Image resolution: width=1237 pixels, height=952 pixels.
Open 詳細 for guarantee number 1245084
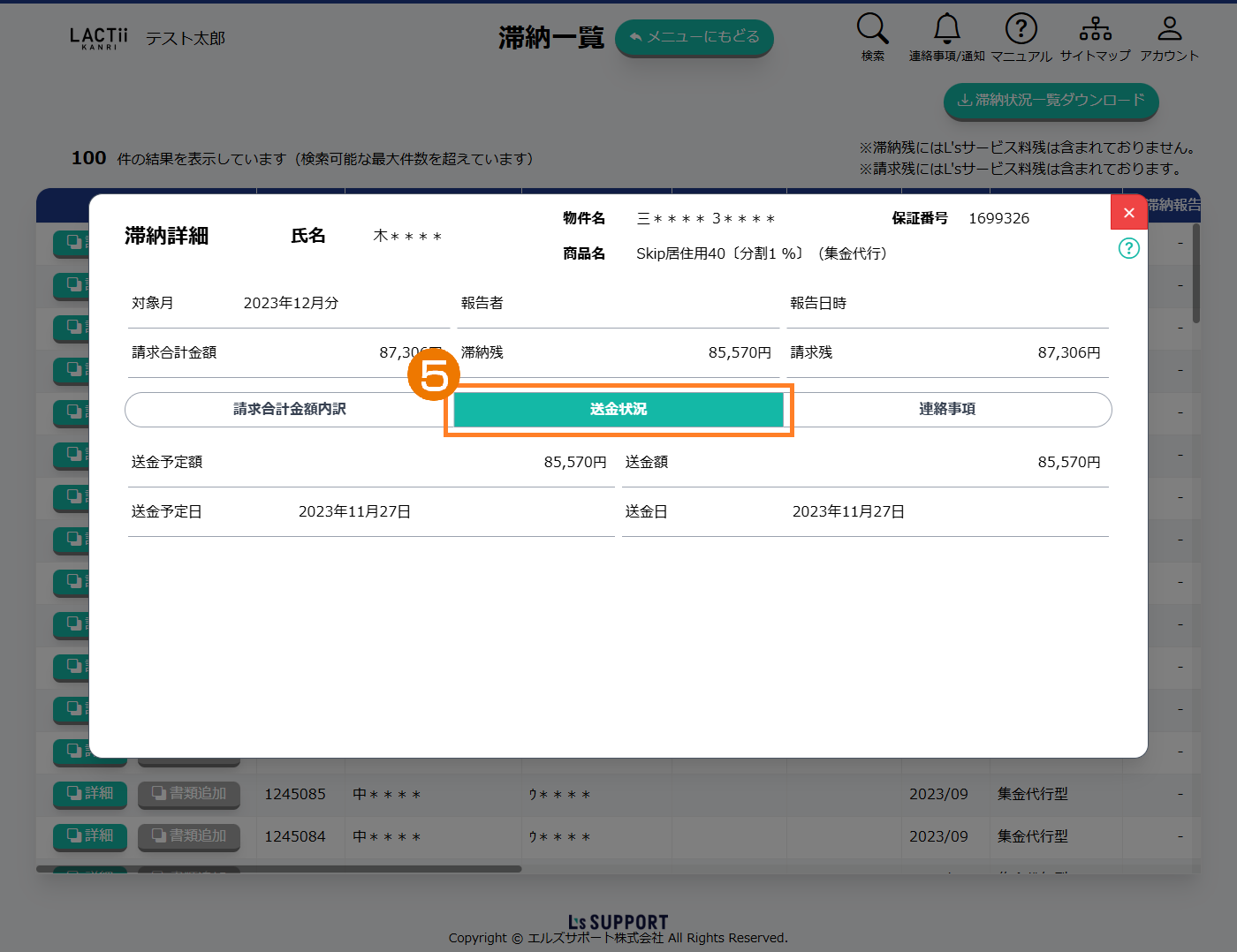[x=90, y=836]
